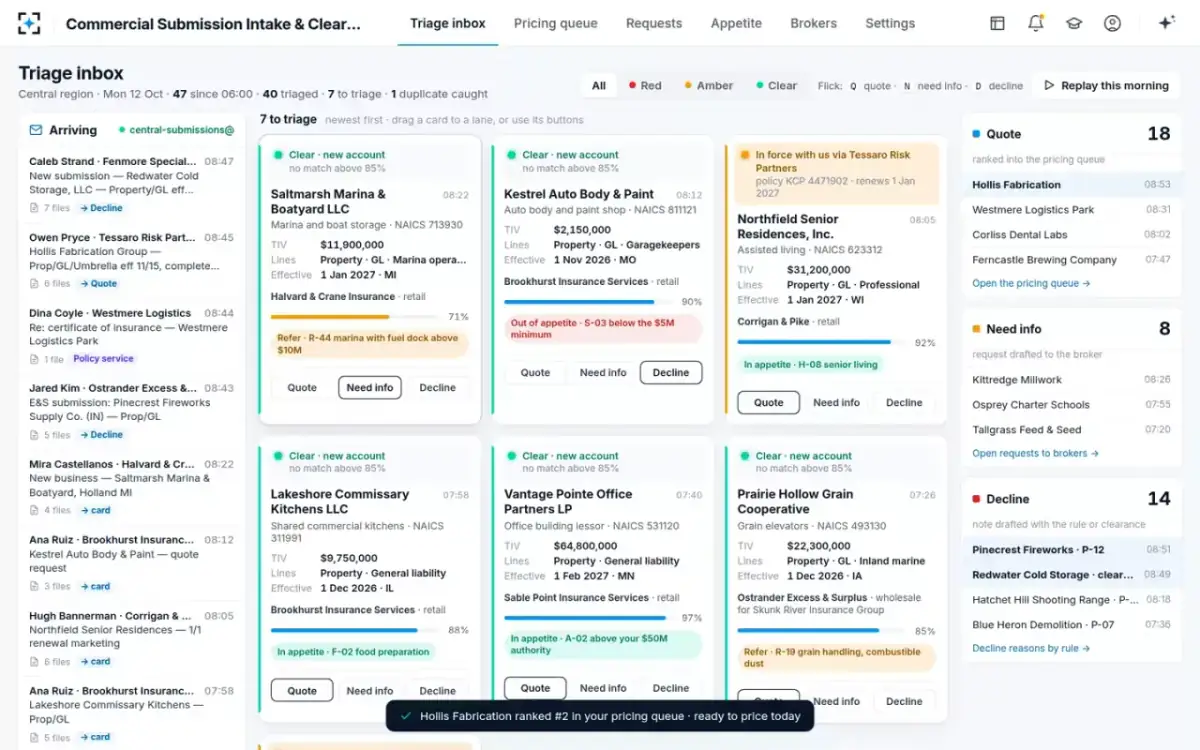Quote the Vantage Pointe Office Partners submission
Image resolution: width=1200 pixels, height=750 pixels.
point(535,688)
